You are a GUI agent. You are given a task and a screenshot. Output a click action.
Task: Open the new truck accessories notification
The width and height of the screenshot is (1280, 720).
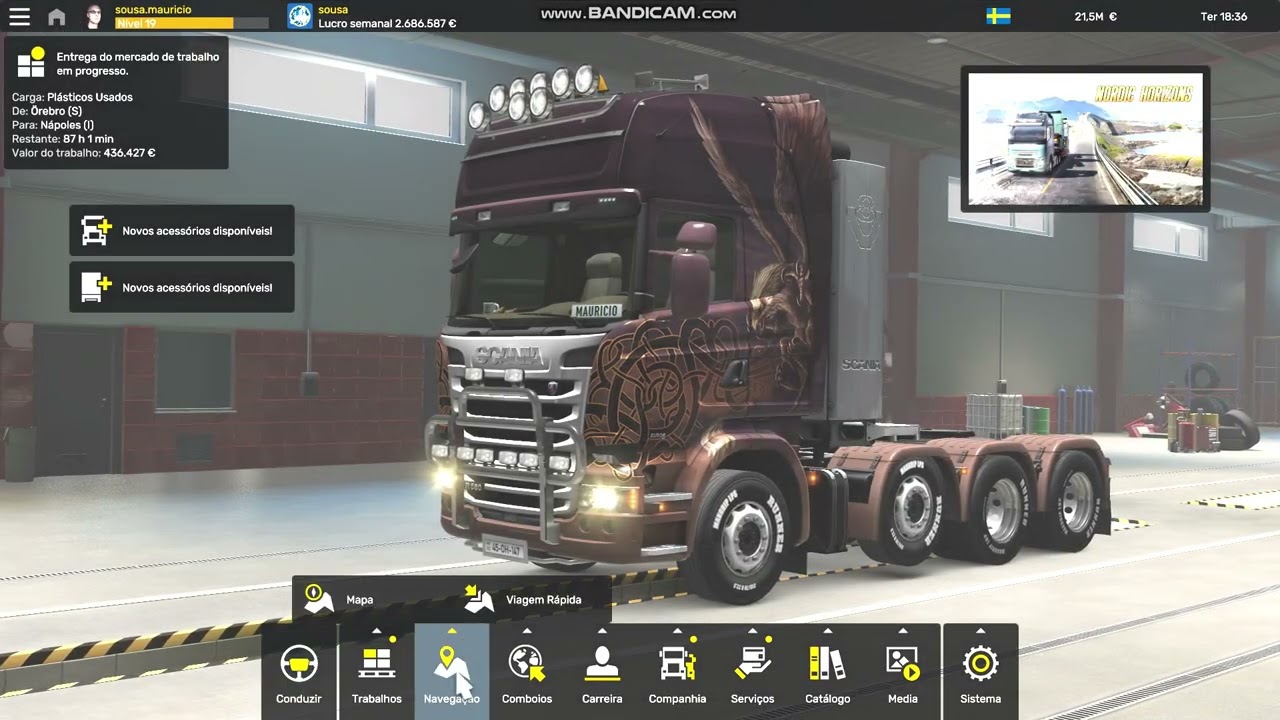click(182, 231)
